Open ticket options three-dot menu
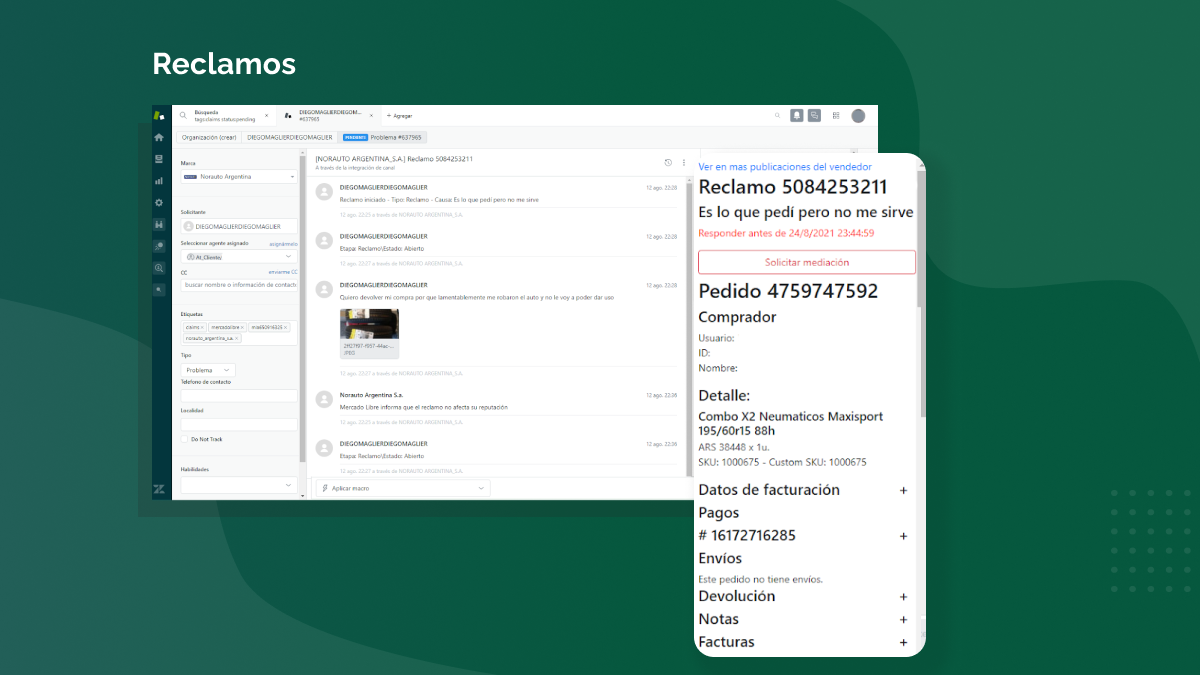 [684, 162]
